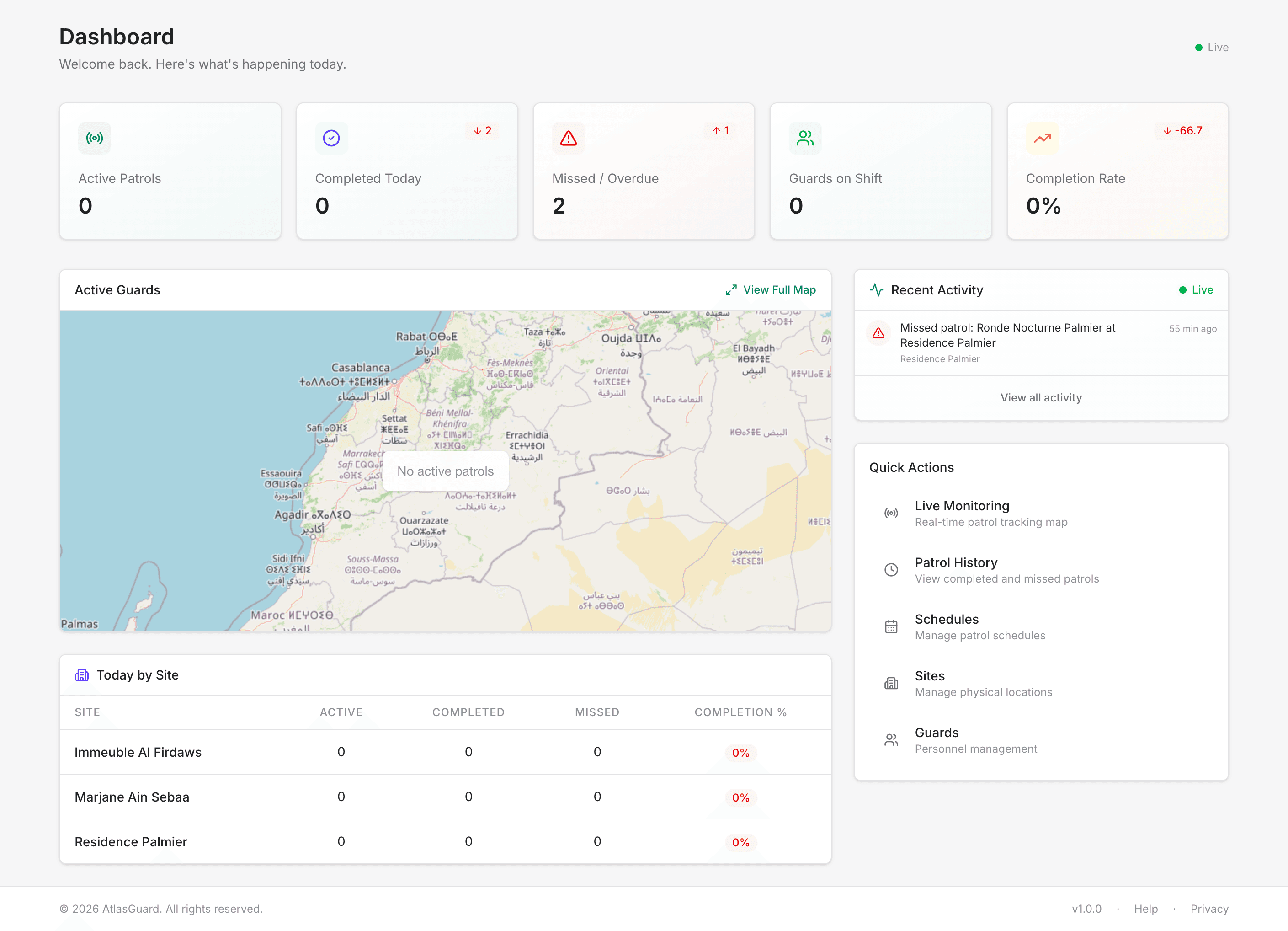Click the Help link in footer
This screenshot has height=931, width=1288.
(1145, 909)
